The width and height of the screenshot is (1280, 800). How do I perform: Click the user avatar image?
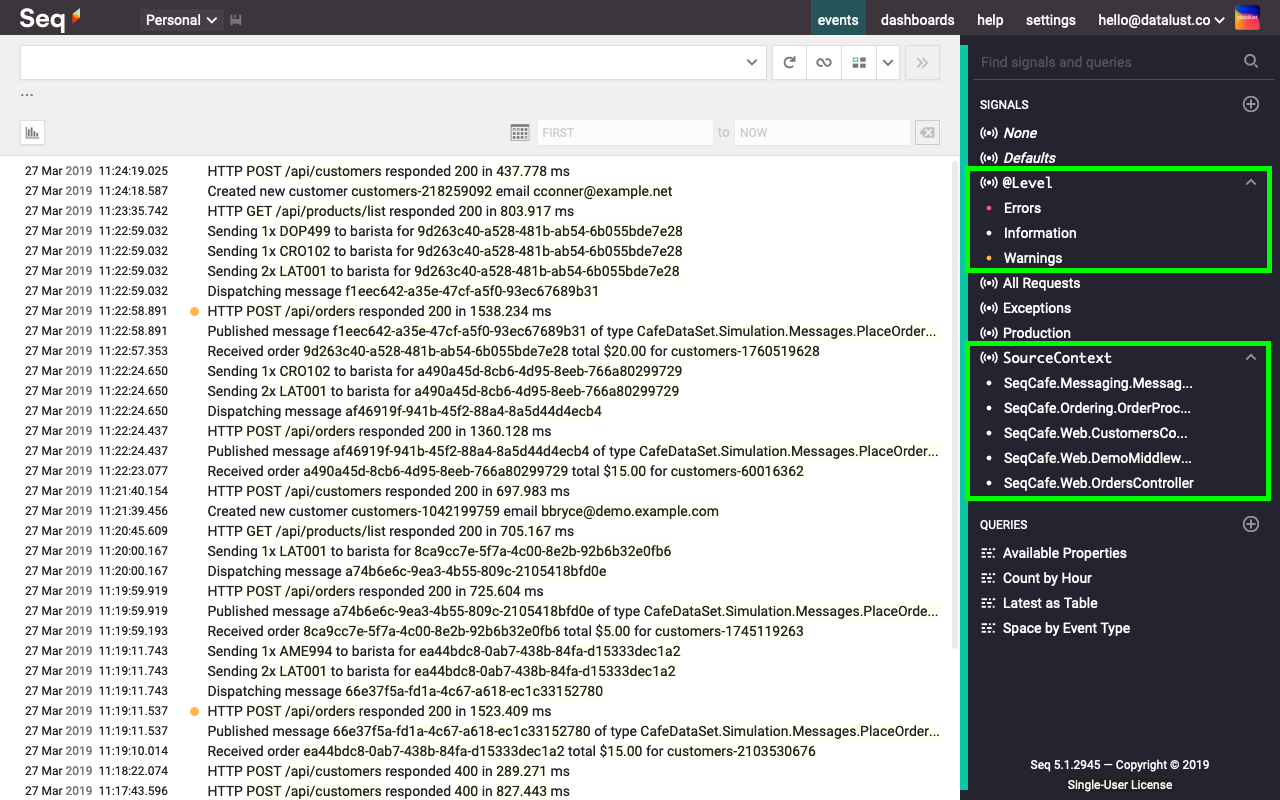click(1247, 18)
